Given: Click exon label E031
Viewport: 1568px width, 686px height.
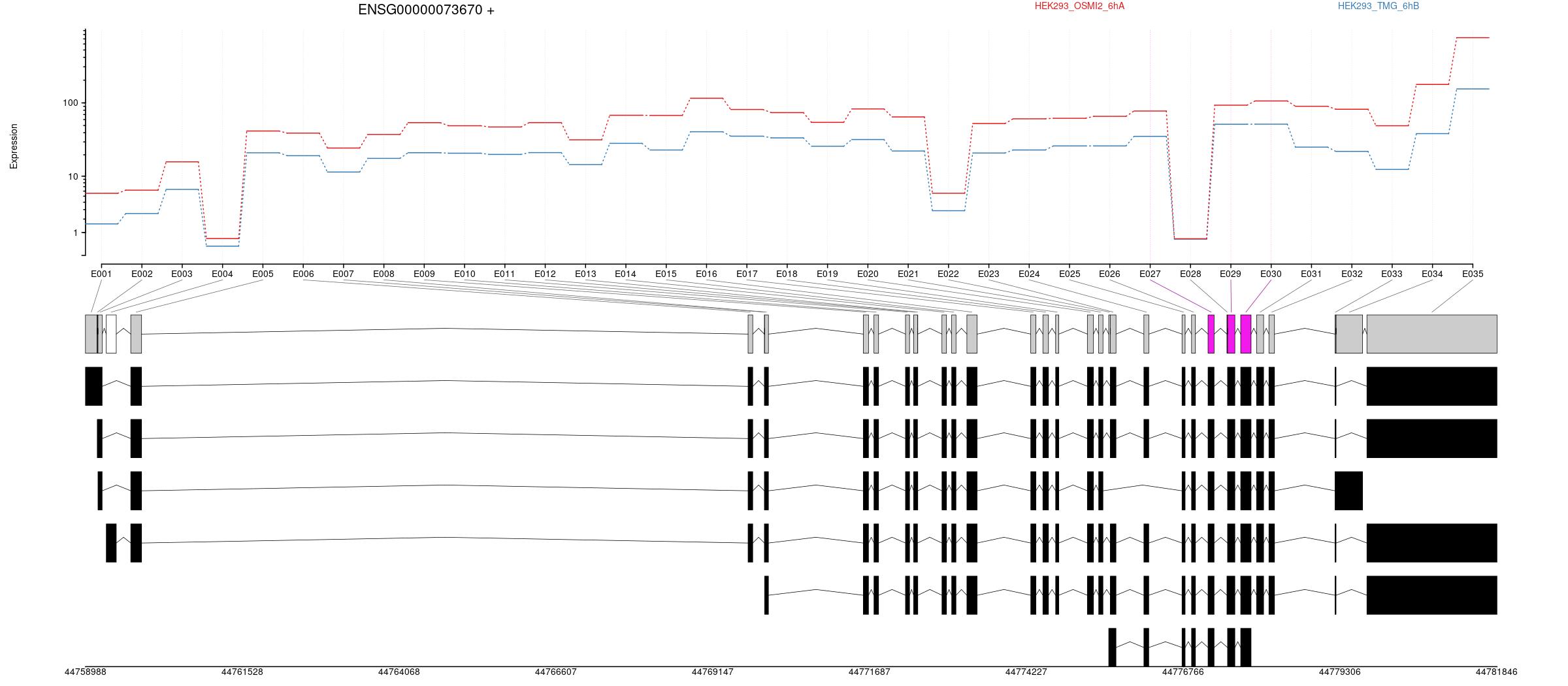Looking at the screenshot, I should [x=1311, y=274].
